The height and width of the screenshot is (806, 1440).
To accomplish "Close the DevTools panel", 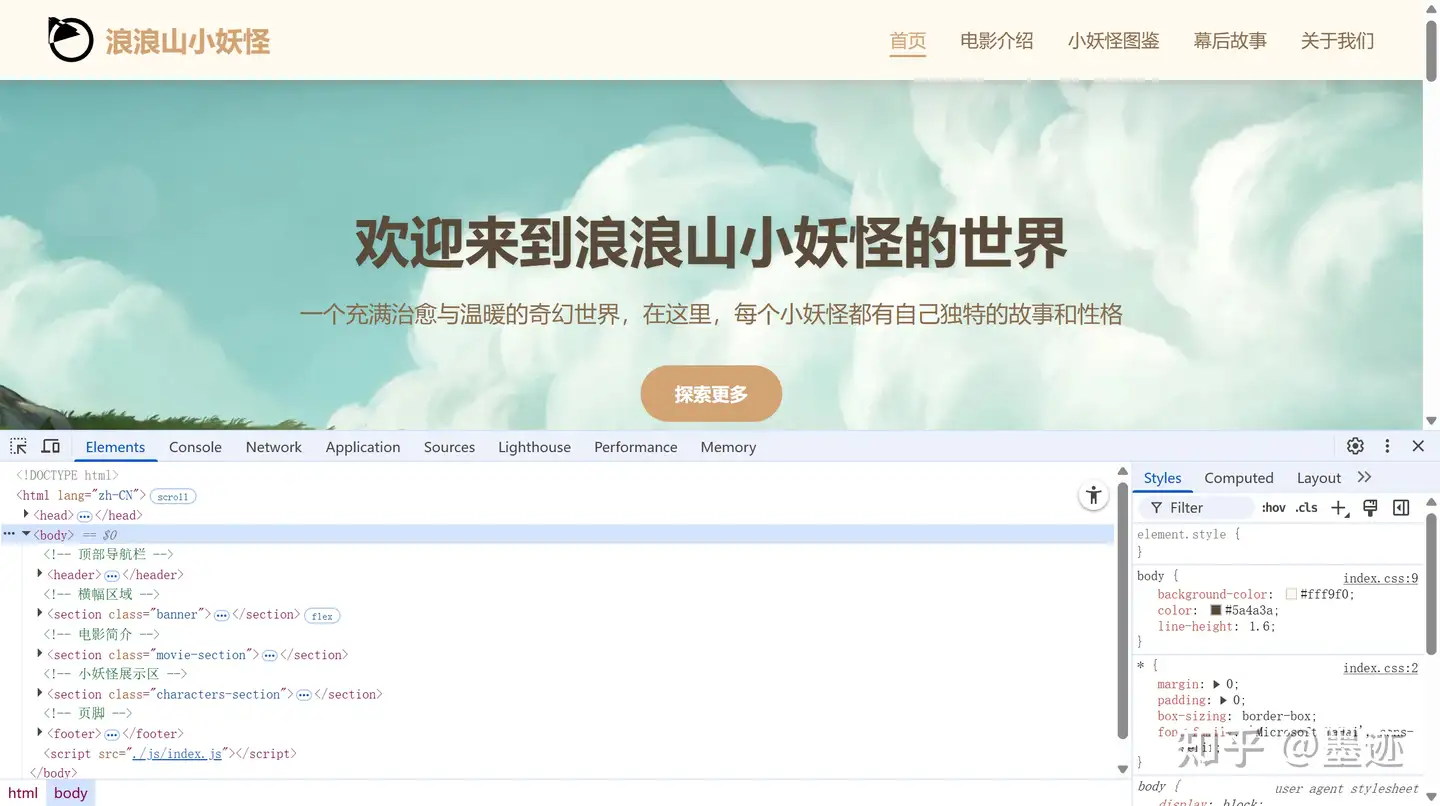I will (x=1418, y=446).
